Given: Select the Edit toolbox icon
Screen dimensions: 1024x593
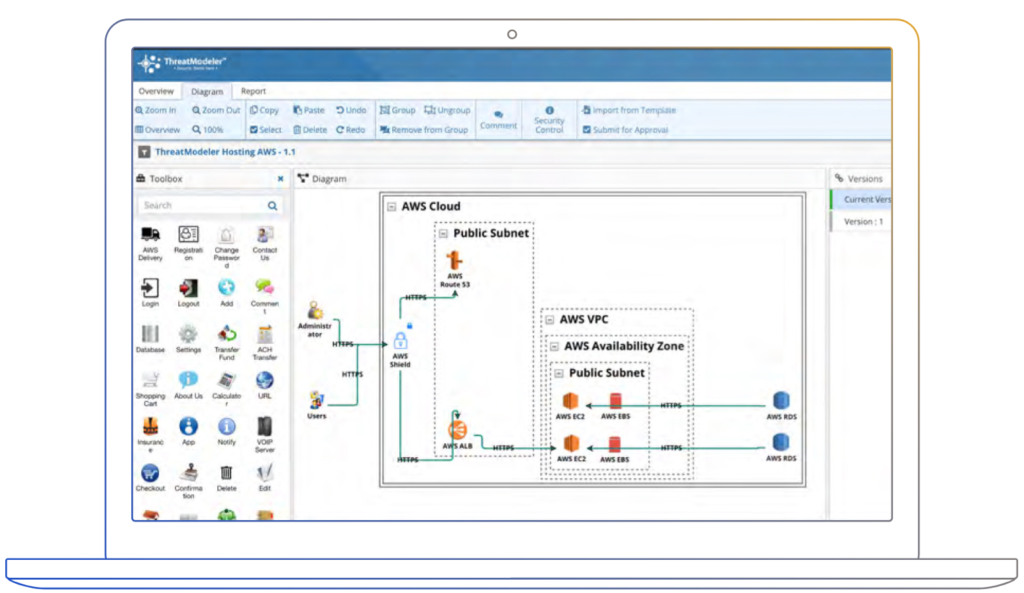Looking at the screenshot, I should point(264,473).
